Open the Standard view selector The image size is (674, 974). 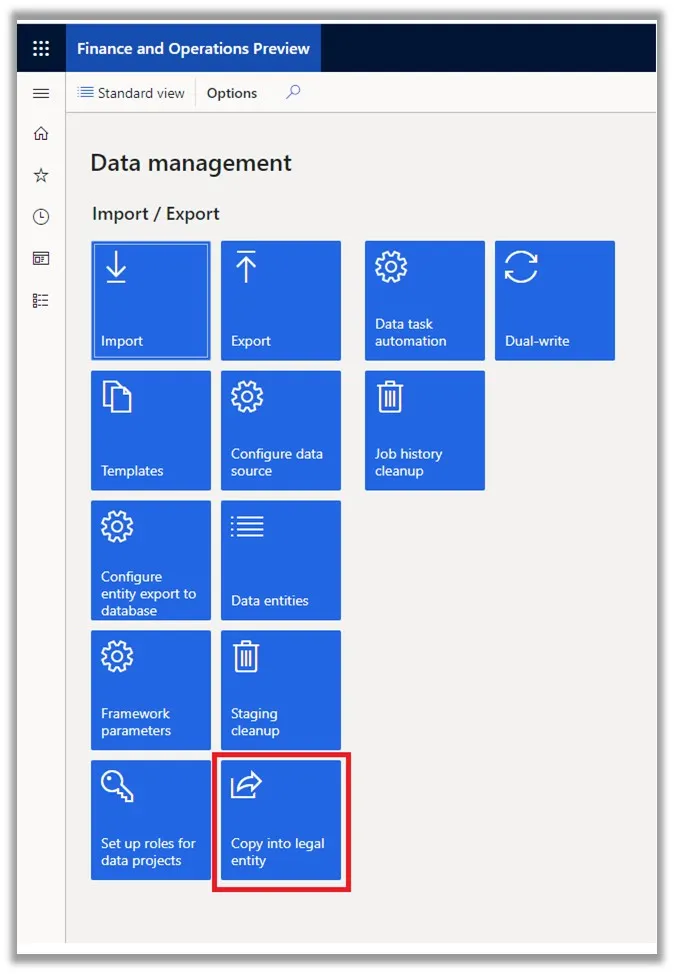coord(131,93)
